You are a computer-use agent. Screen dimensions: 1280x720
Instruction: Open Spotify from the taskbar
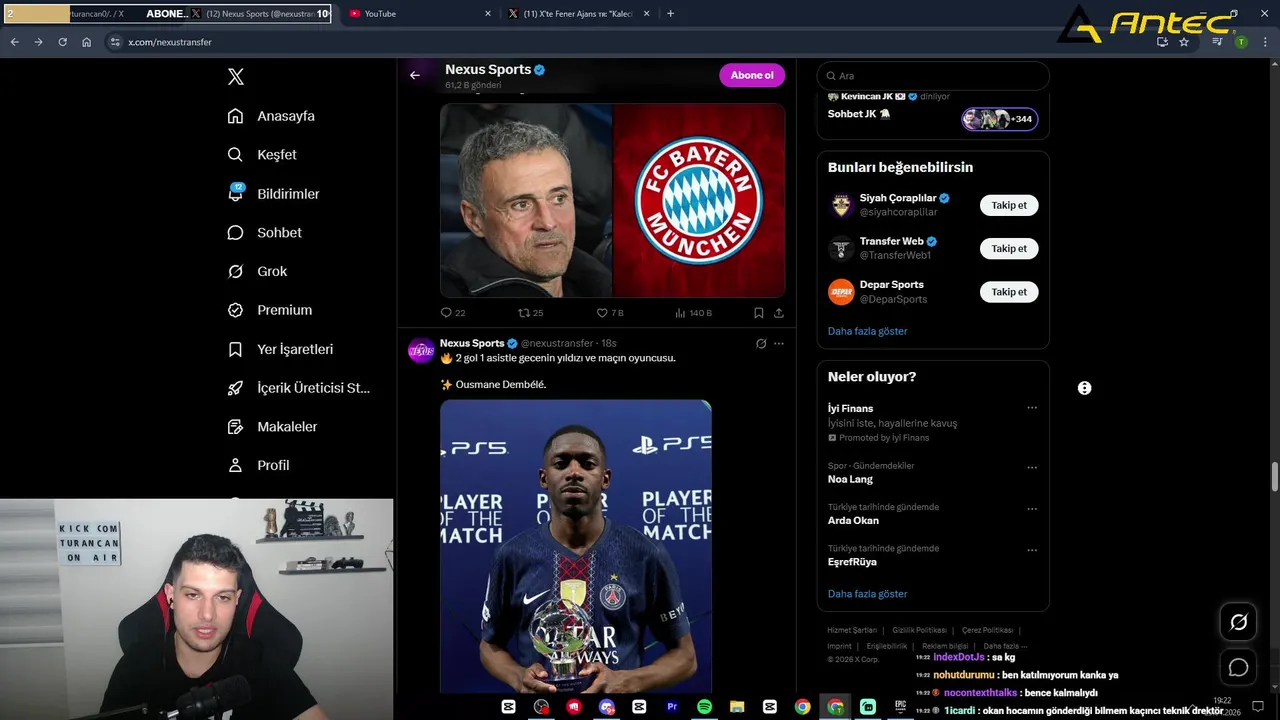coord(704,707)
